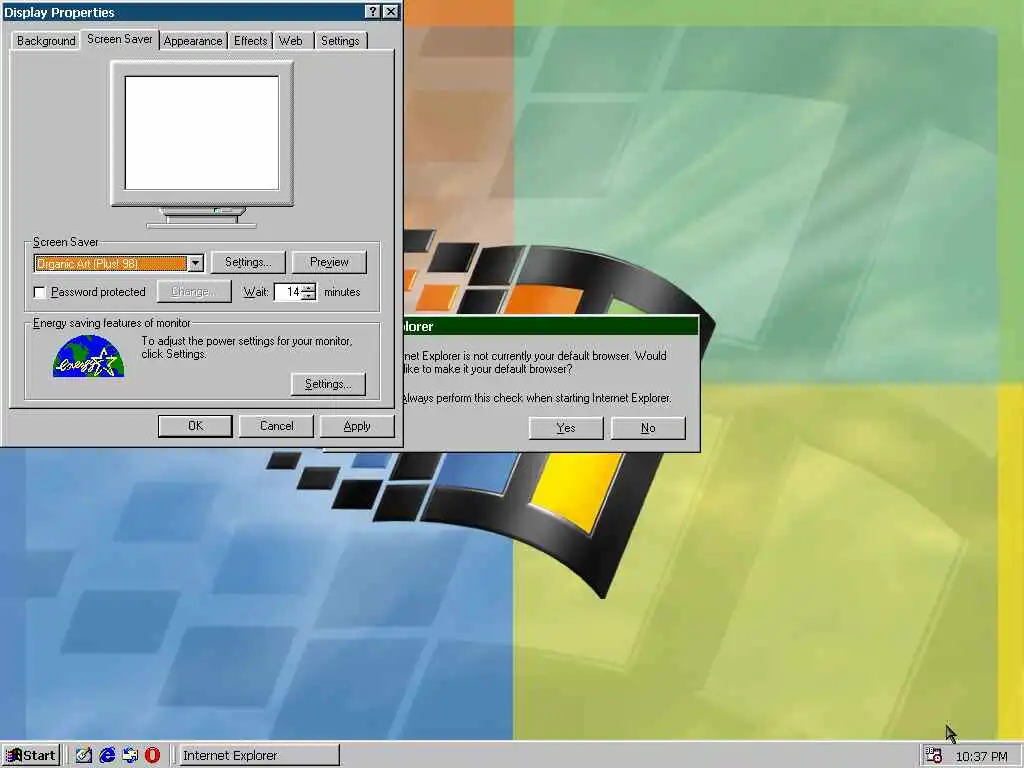The height and width of the screenshot is (768, 1024).
Task: Launch Internet Explorer from quick launch
Action: [107, 756]
